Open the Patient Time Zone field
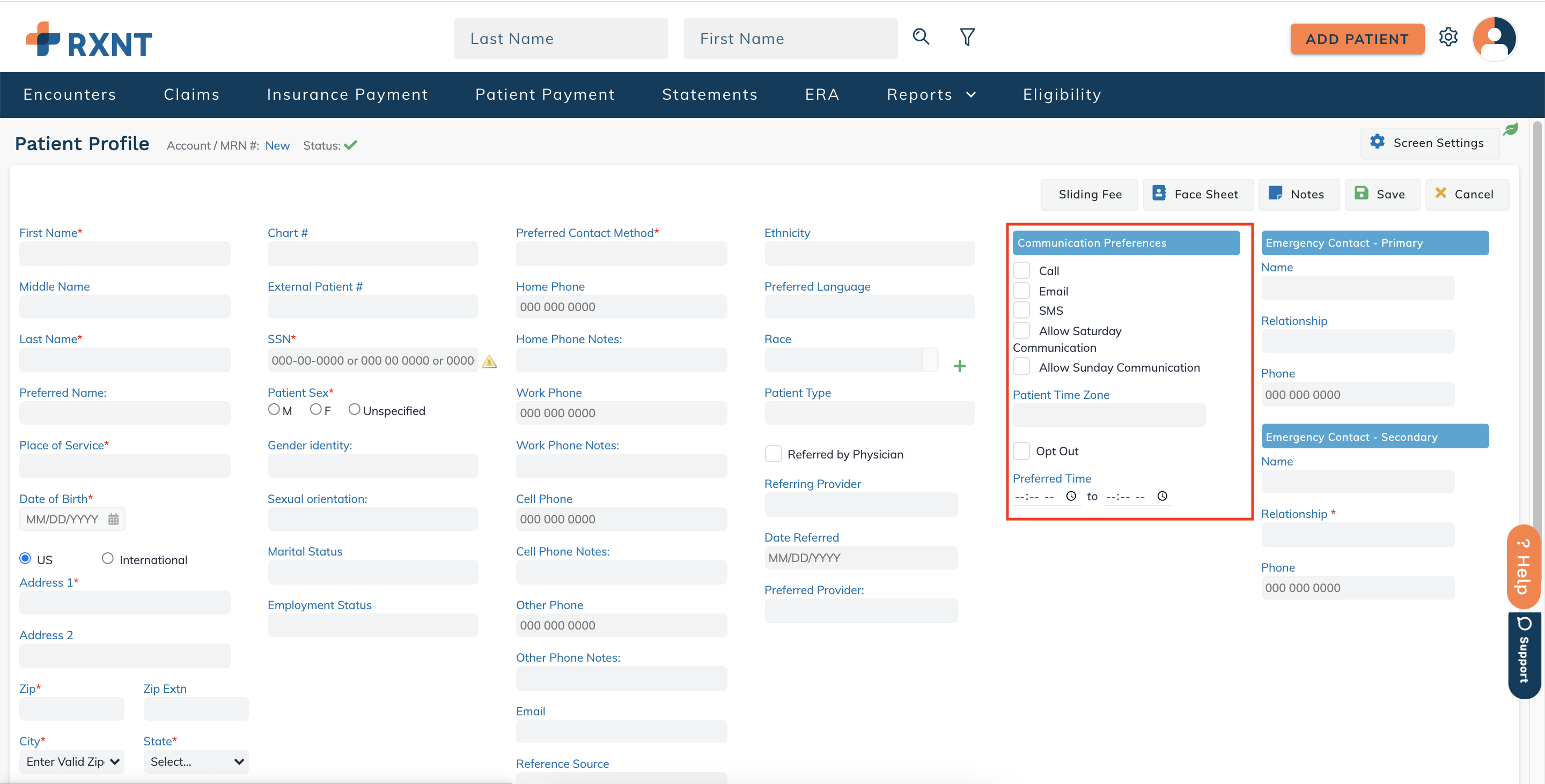The height and width of the screenshot is (784, 1545). (1108, 415)
